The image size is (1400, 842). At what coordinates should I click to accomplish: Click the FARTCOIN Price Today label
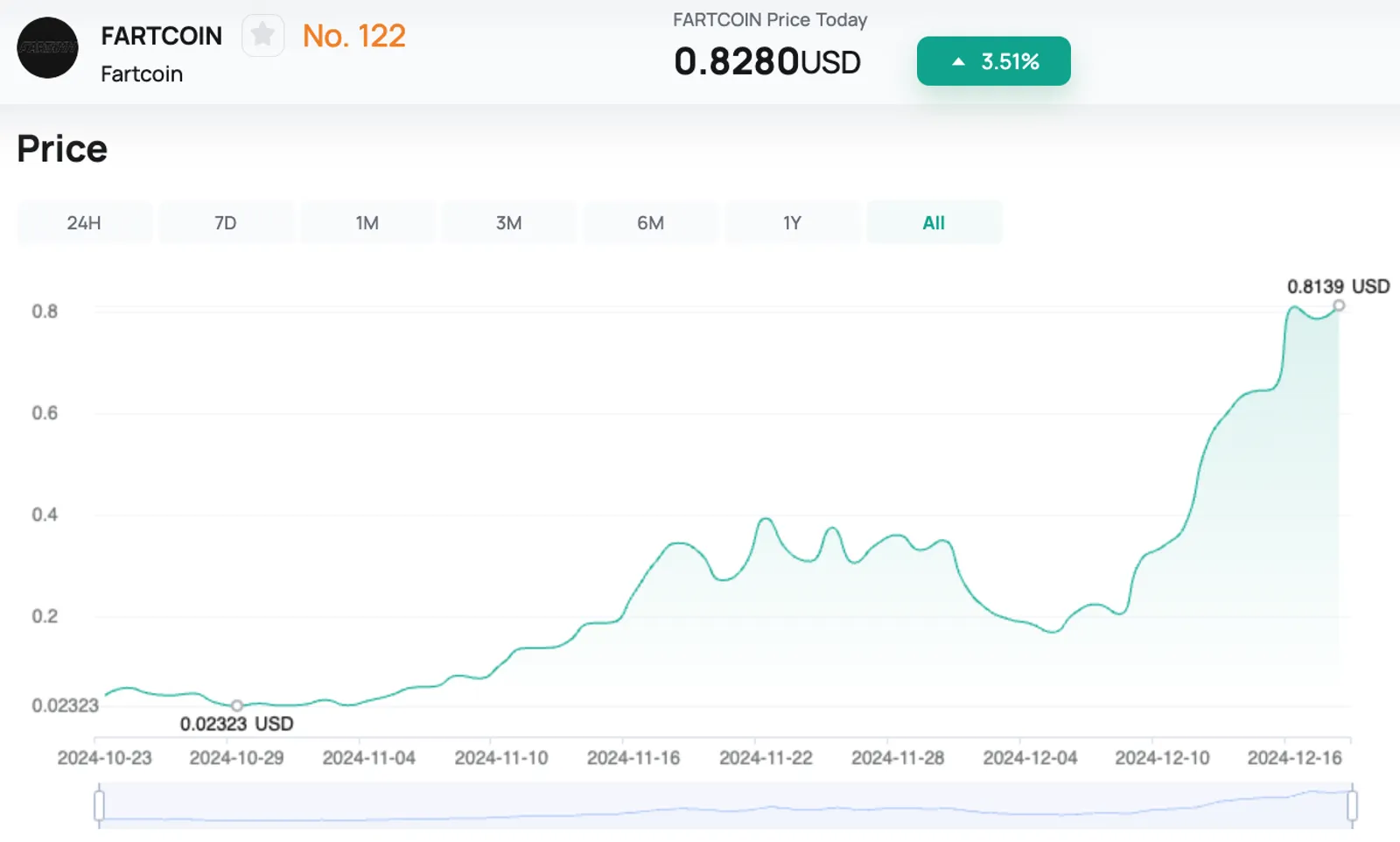click(x=770, y=20)
